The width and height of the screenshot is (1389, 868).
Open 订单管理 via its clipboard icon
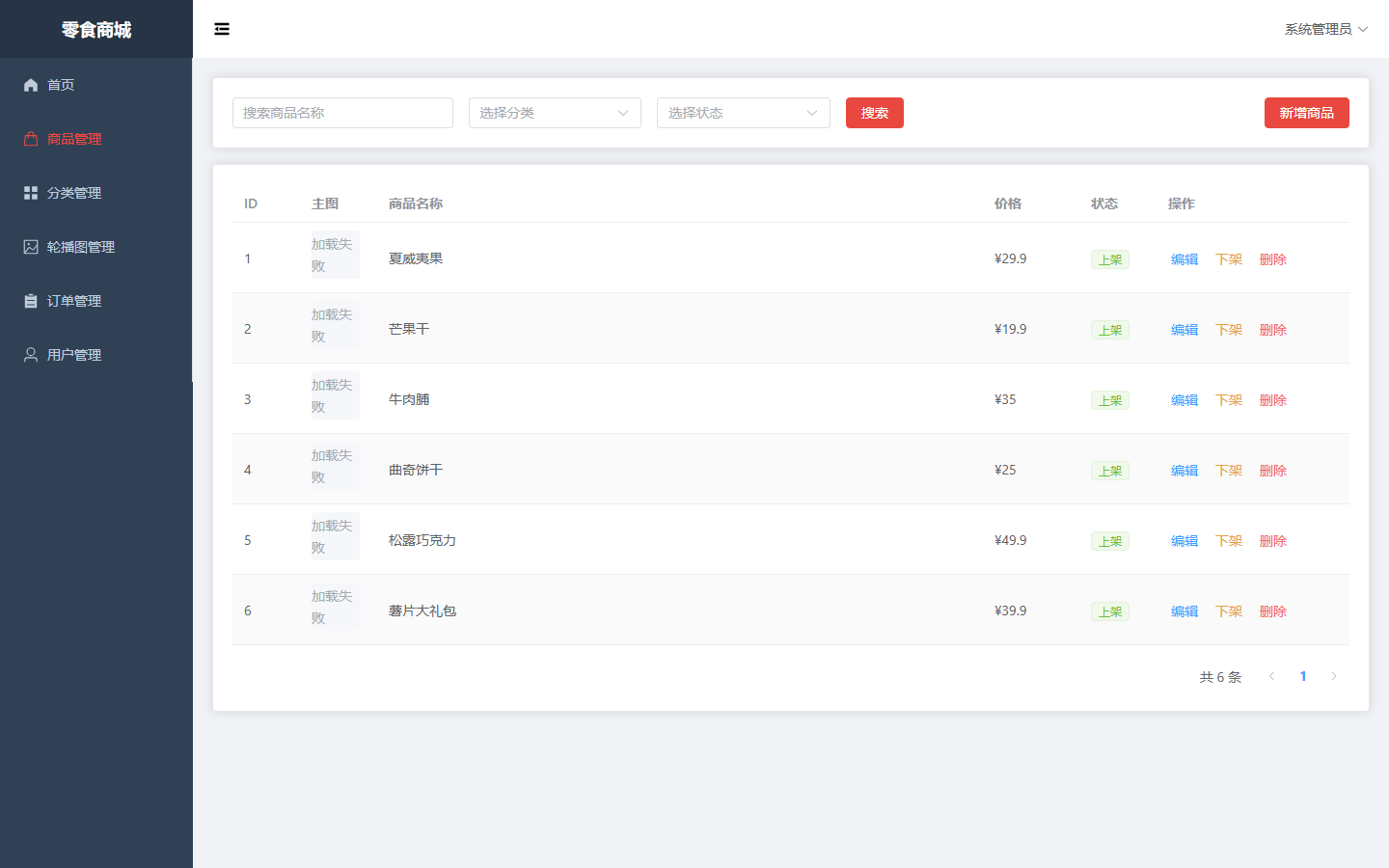coord(31,301)
